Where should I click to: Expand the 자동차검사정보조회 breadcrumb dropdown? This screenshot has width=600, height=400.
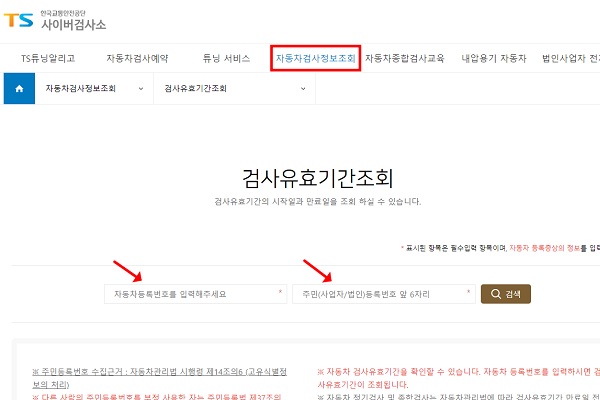[94, 88]
